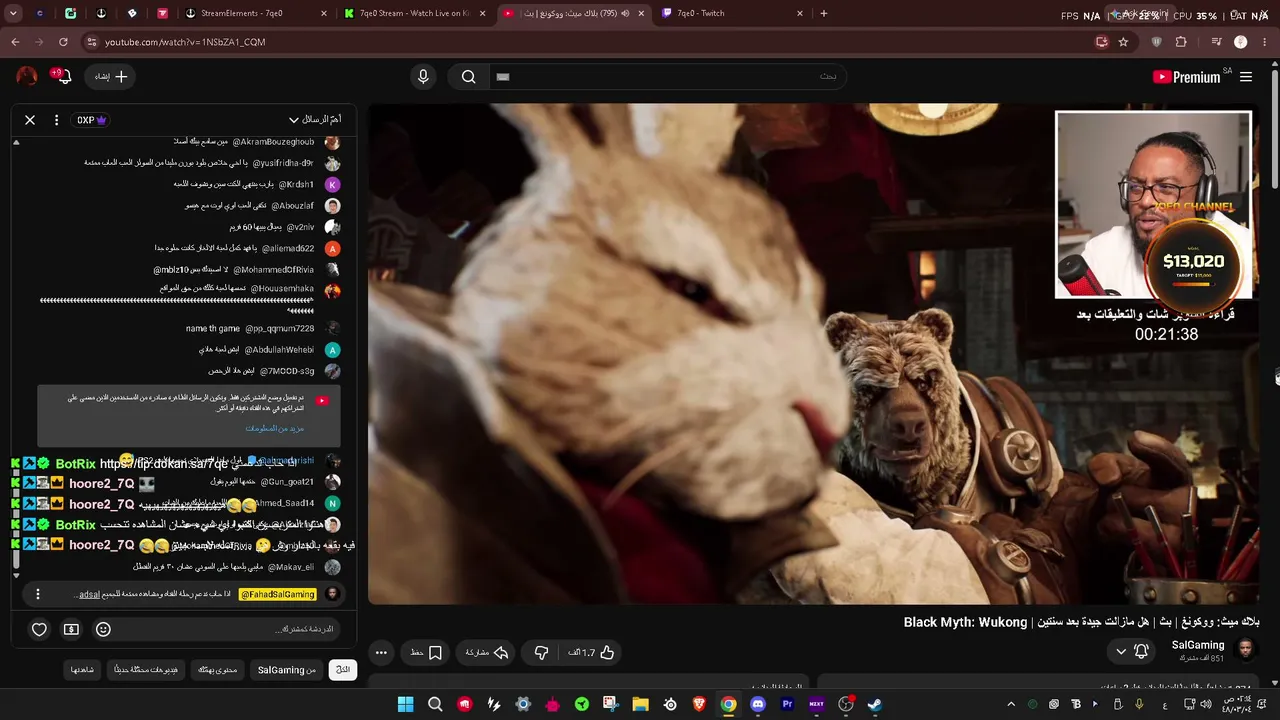Click the 0XP crown badge in chat

click(x=92, y=120)
